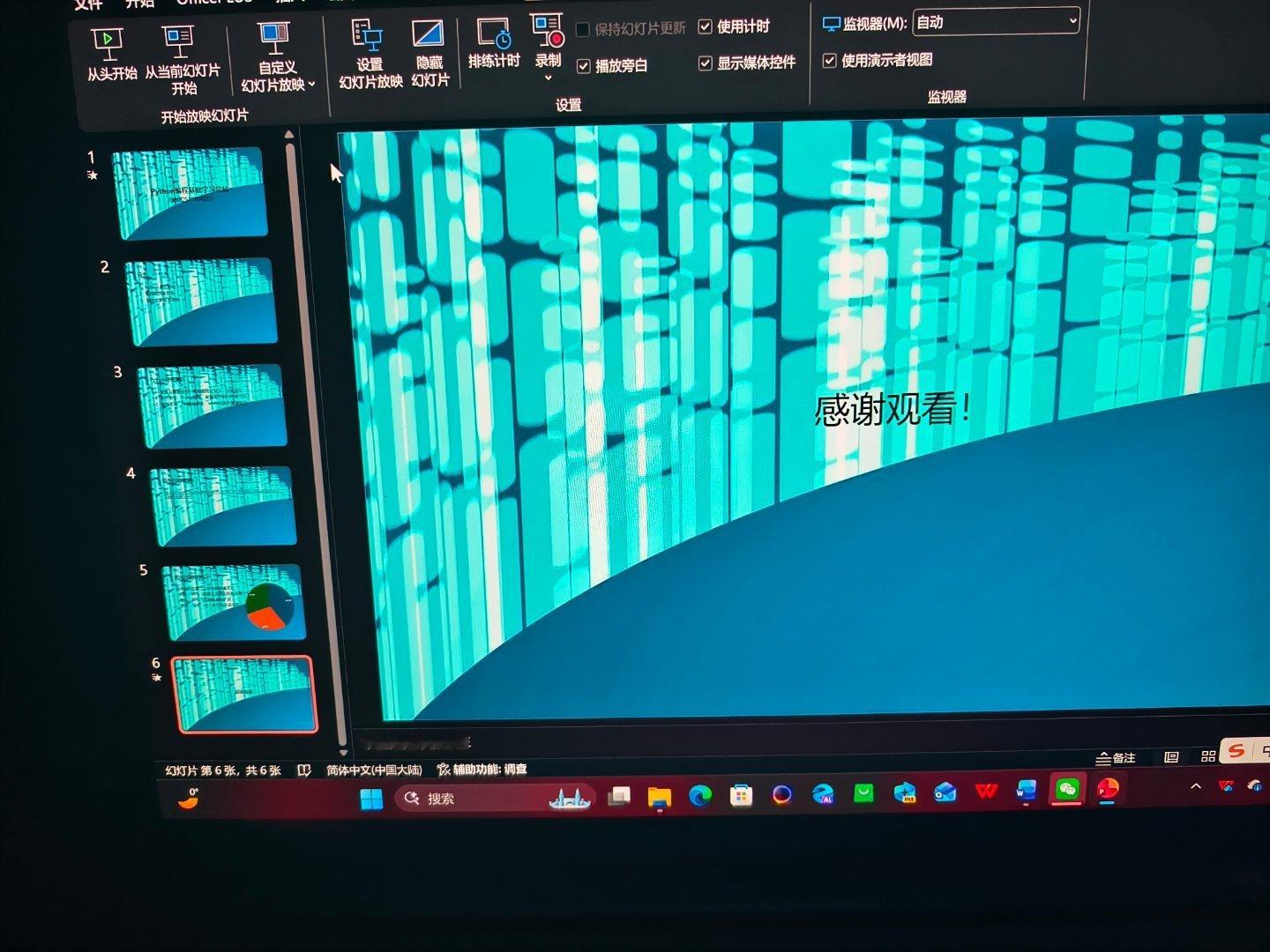Viewport: 1270px width, 952px height.
Task: Open the Windows Start menu
Action: (x=371, y=799)
